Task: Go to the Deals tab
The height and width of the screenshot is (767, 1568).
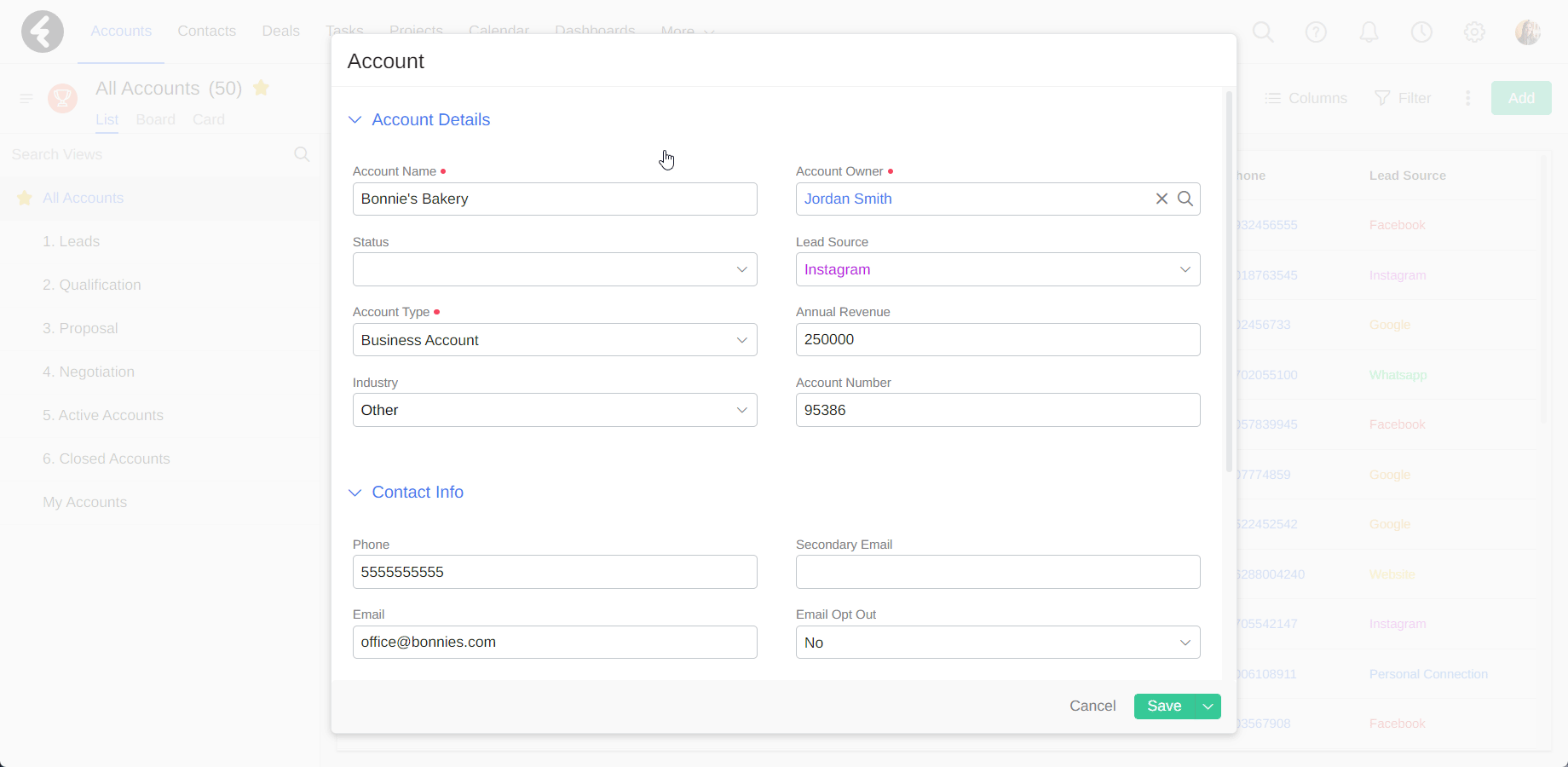Action: click(281, 32)
